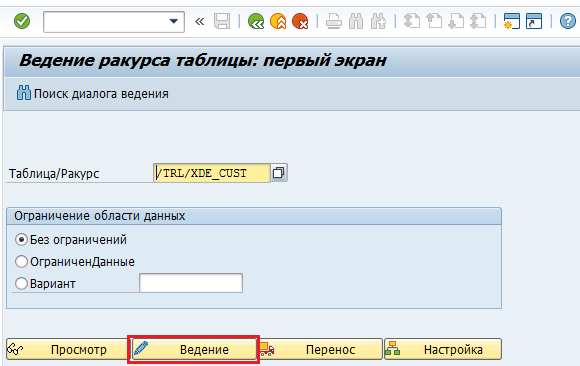This screenshot has width=580, height=366.
Task: Go to Next Page icon
Action: coord(456,21)
